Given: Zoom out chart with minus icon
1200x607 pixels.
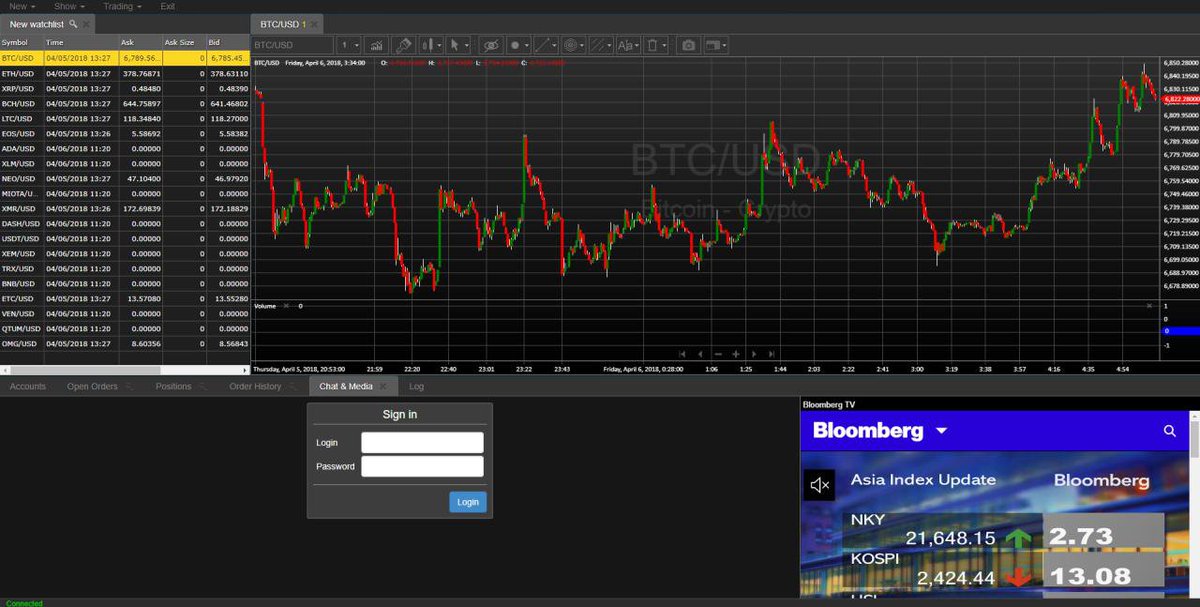Looking at the screenshot, I should tap(718, 353).
